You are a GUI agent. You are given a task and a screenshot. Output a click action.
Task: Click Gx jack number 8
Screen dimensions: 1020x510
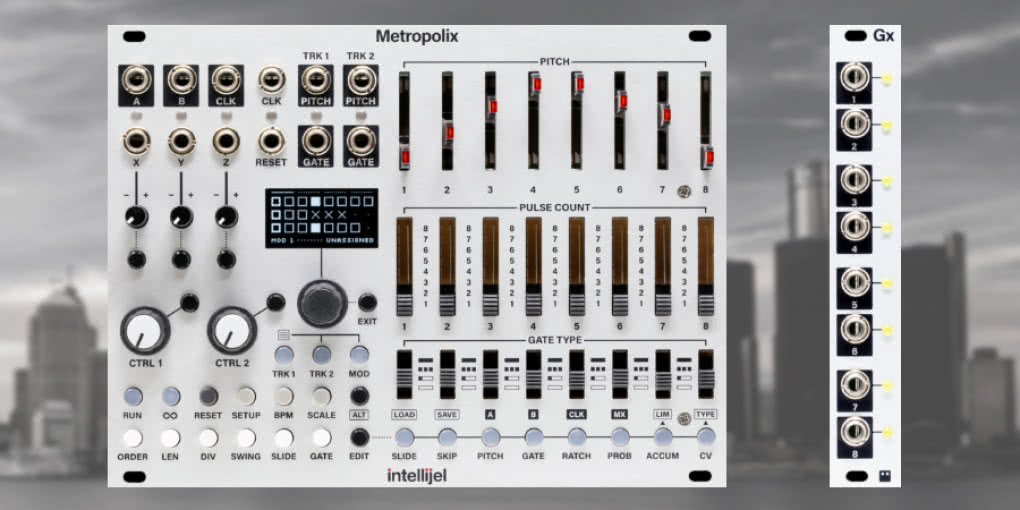pos(855,431)
